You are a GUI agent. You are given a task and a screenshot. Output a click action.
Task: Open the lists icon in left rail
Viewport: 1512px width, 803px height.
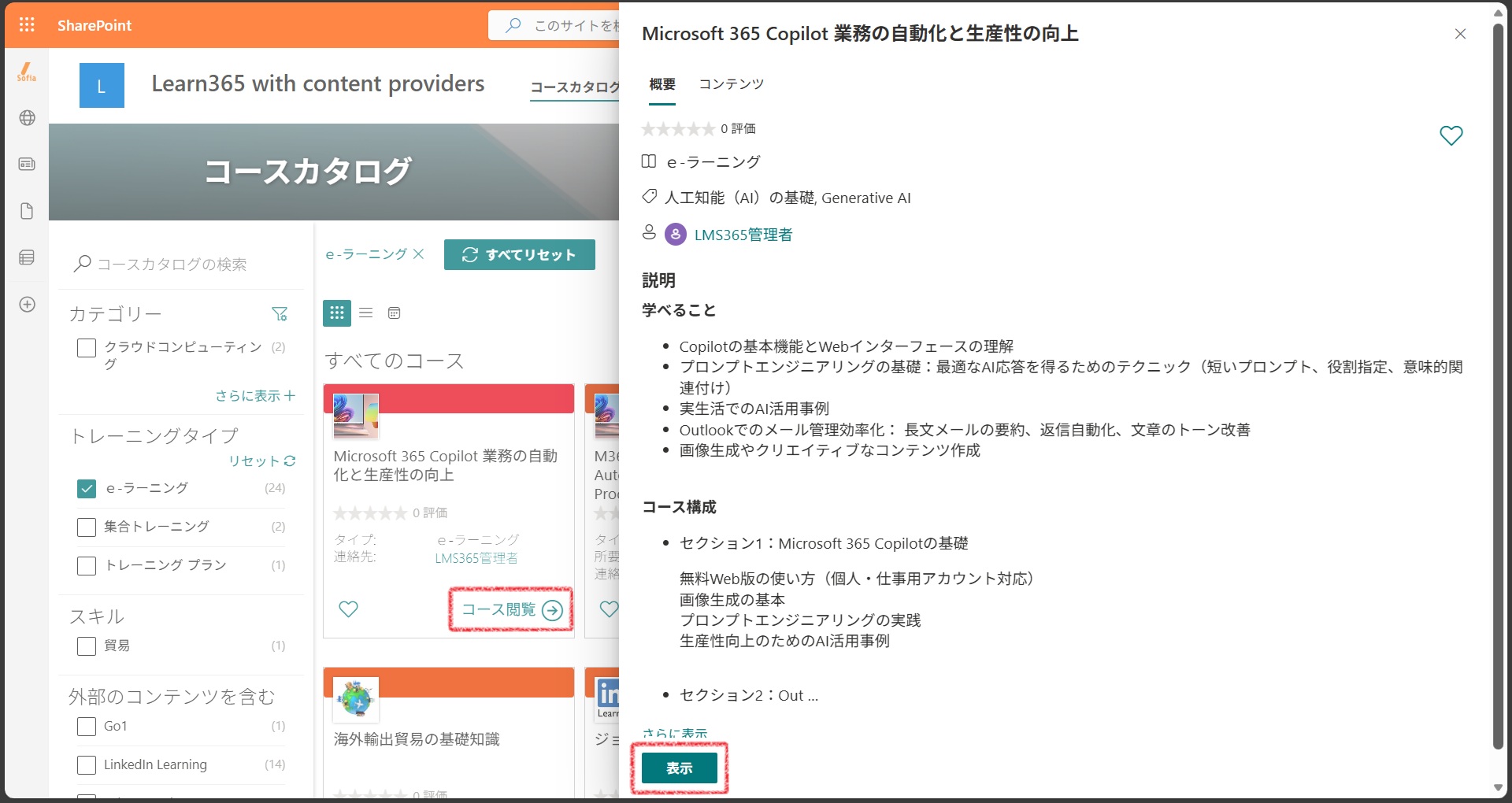(x=27, y=257)
